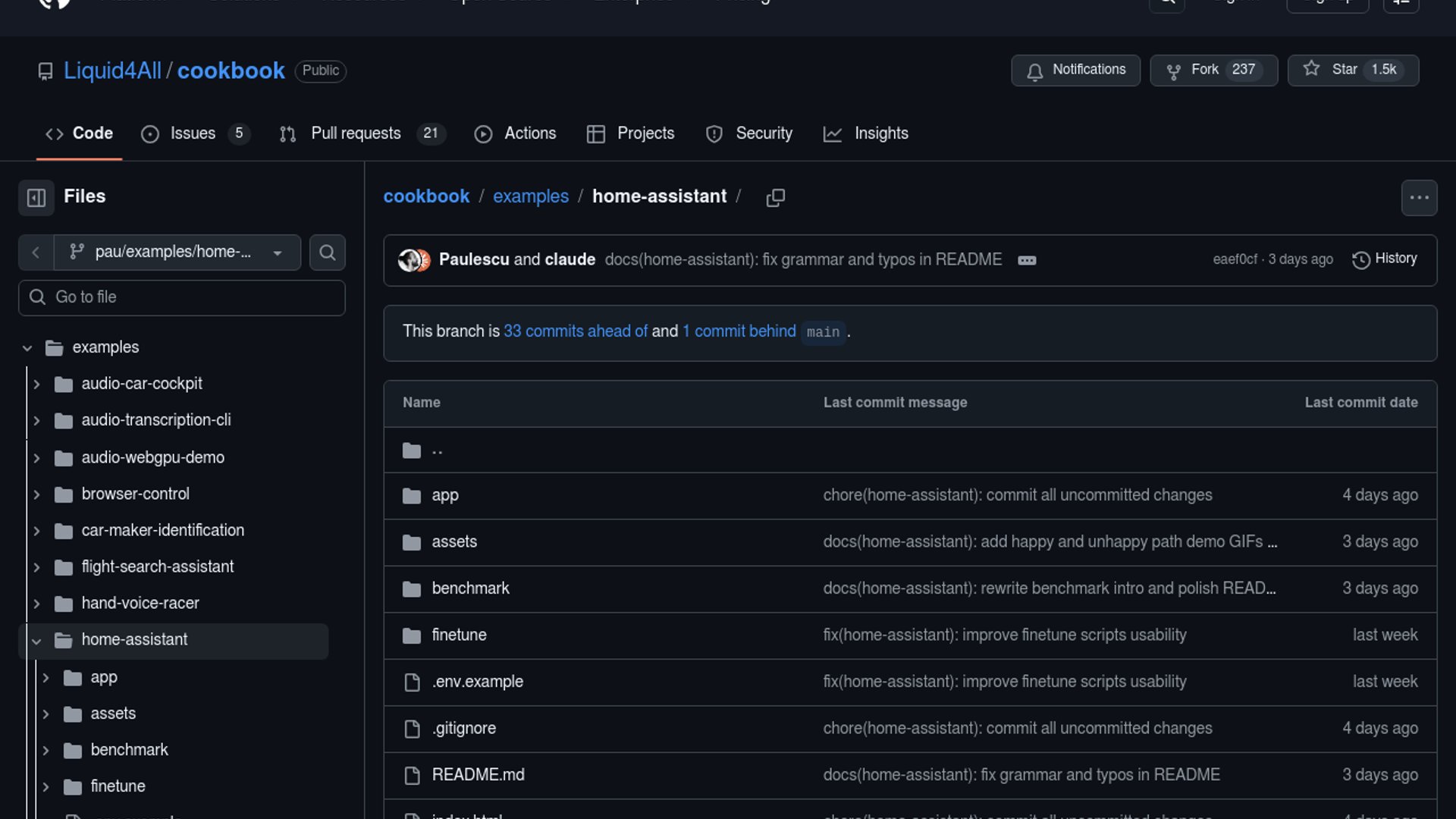Open the branch selector dropdown
This screenshot has width=1456, height=819.
177,253
